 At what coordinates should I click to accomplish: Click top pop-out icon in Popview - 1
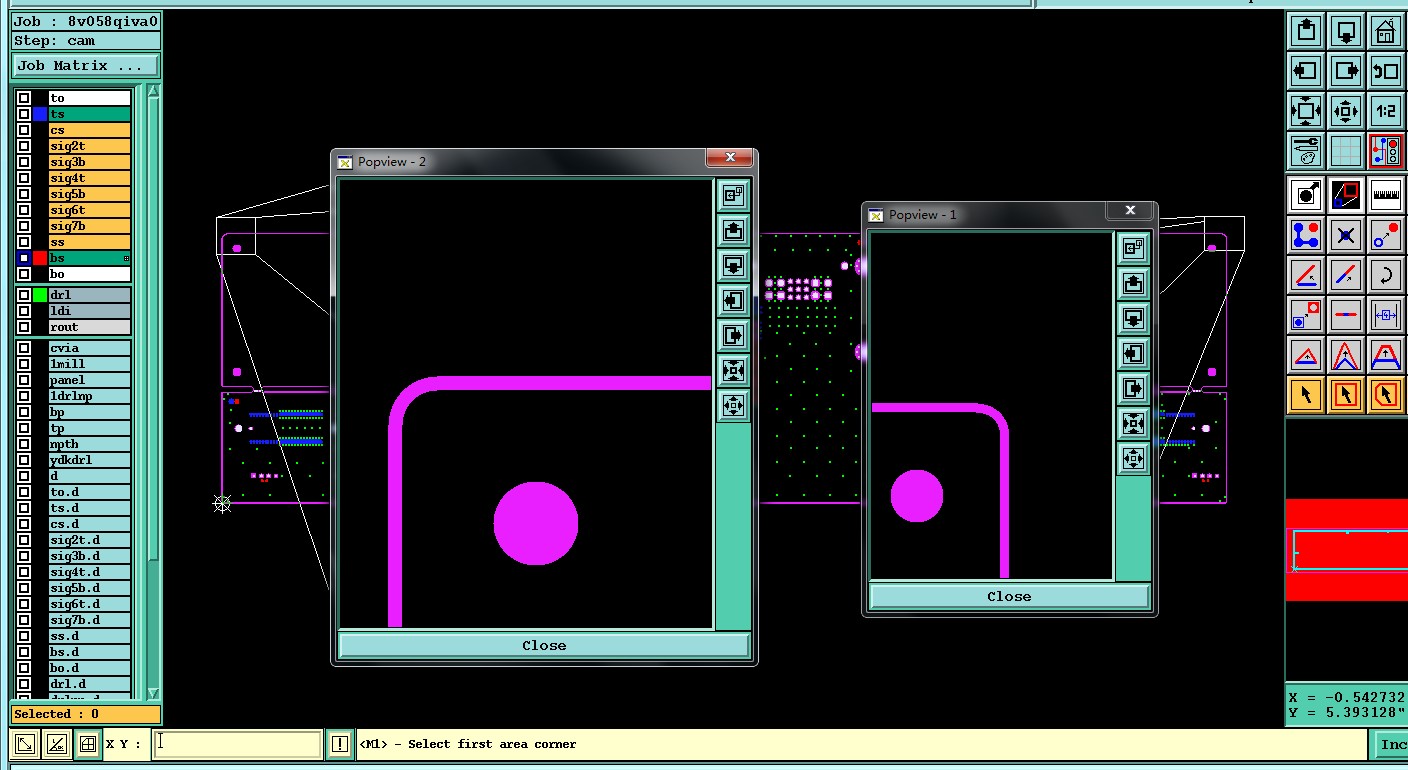(x=1133, y=248)
